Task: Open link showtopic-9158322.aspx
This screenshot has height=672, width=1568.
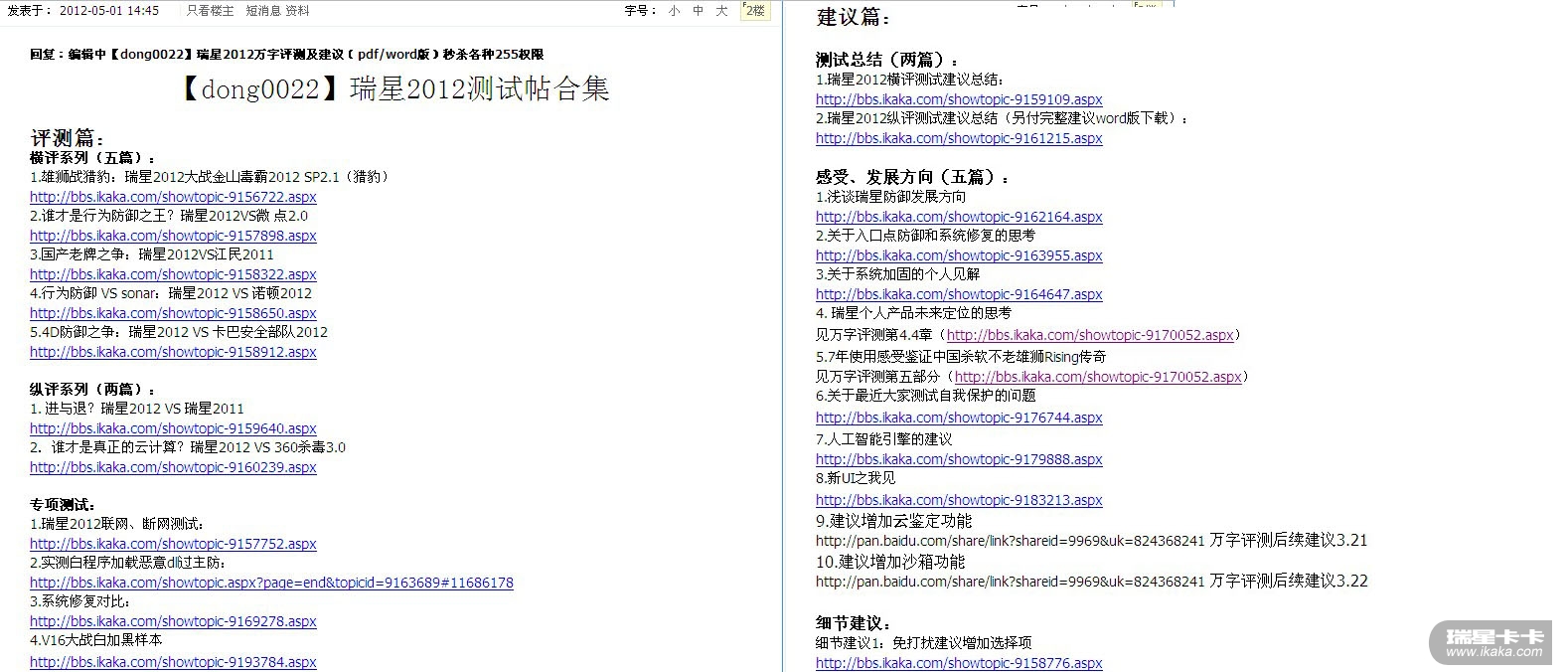Action: click(173, 274)
